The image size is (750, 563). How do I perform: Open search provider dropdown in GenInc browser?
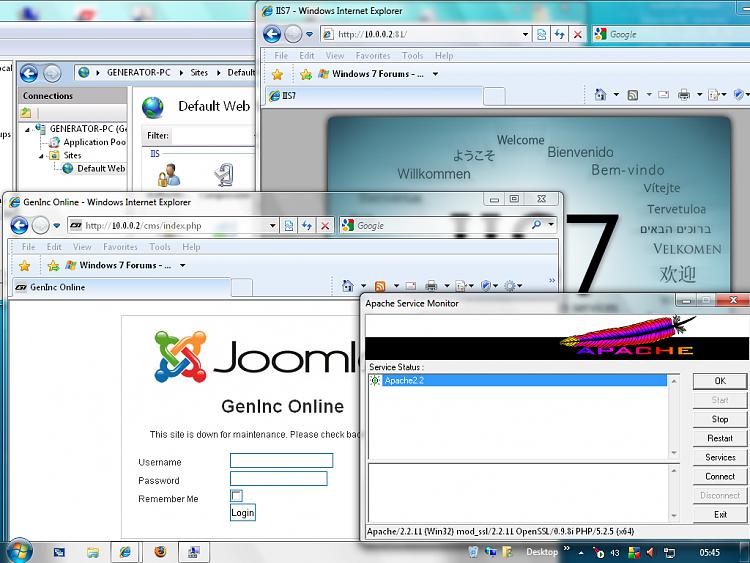[551, 224]
